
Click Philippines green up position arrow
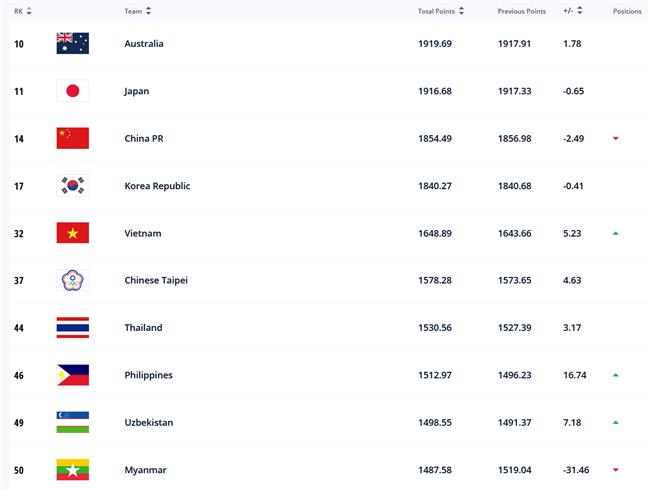(x=616, y=375)
